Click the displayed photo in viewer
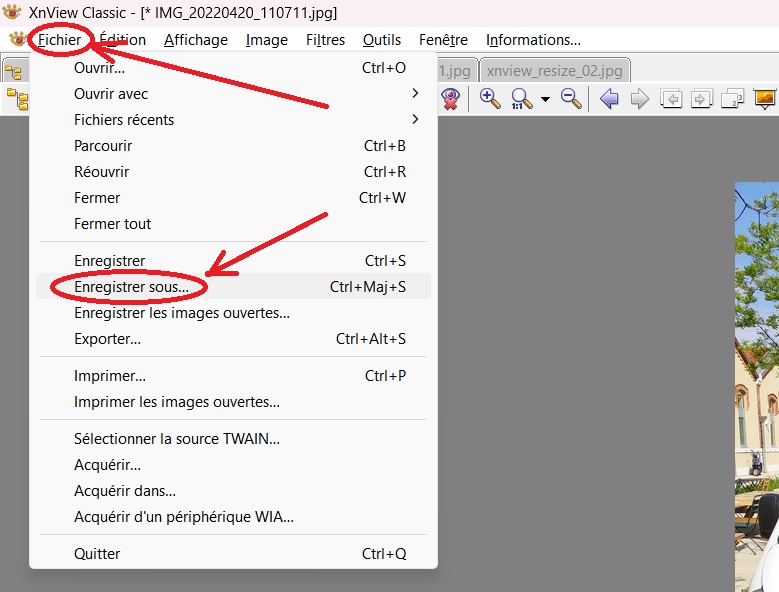 757,386
